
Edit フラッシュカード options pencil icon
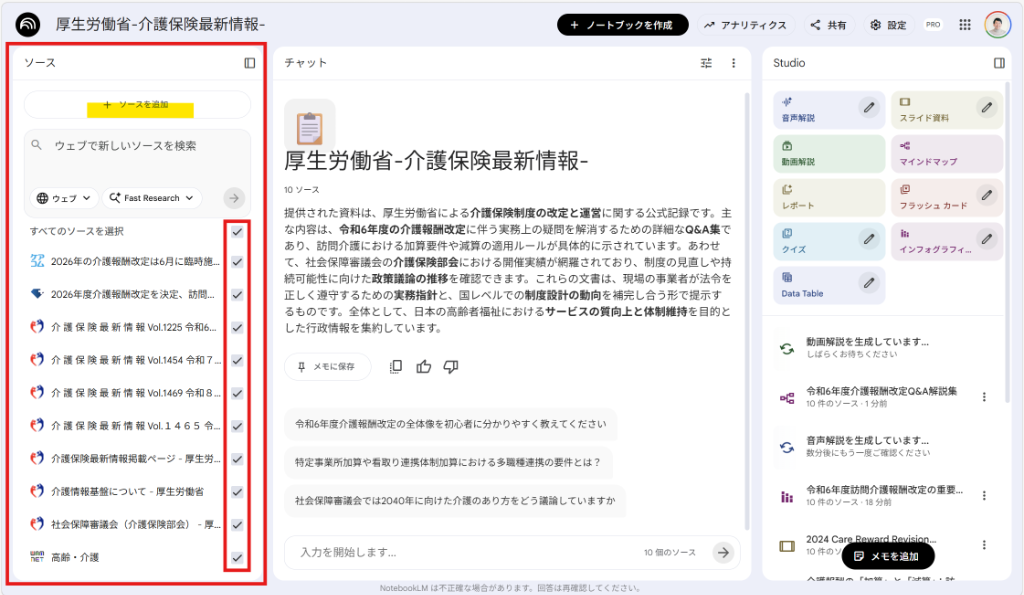click(986, 195)
